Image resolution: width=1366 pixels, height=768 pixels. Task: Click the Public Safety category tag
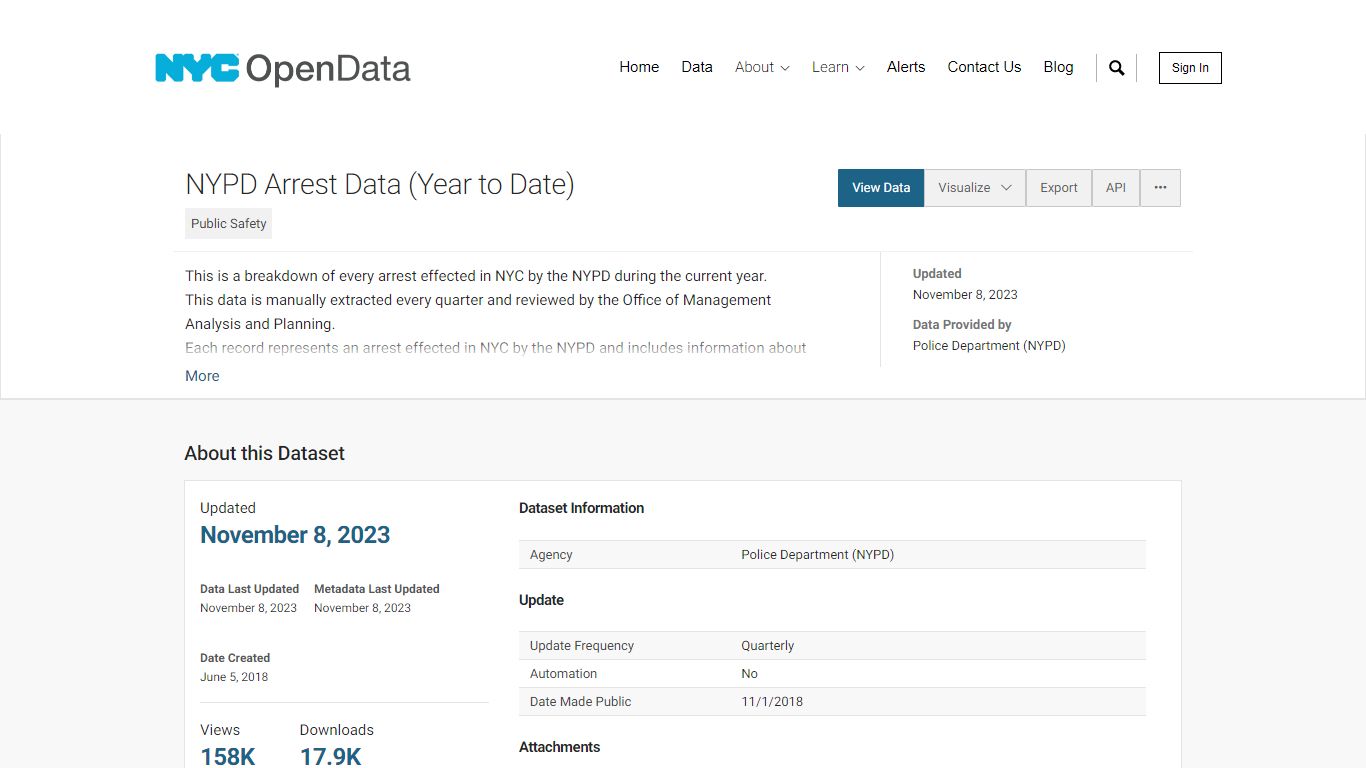228,223
